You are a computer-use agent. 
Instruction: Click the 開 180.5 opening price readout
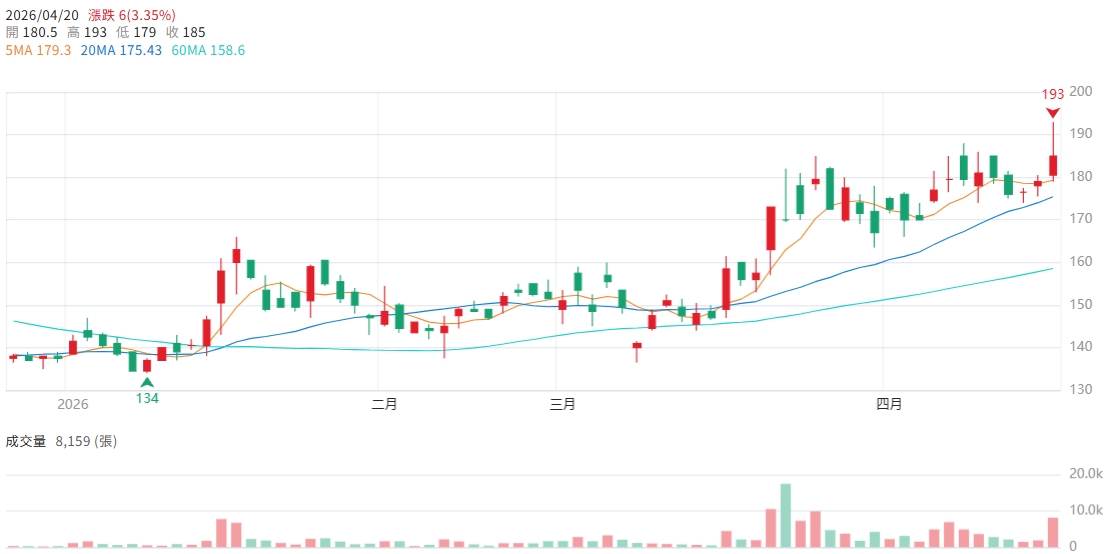(x=32, y=32)
